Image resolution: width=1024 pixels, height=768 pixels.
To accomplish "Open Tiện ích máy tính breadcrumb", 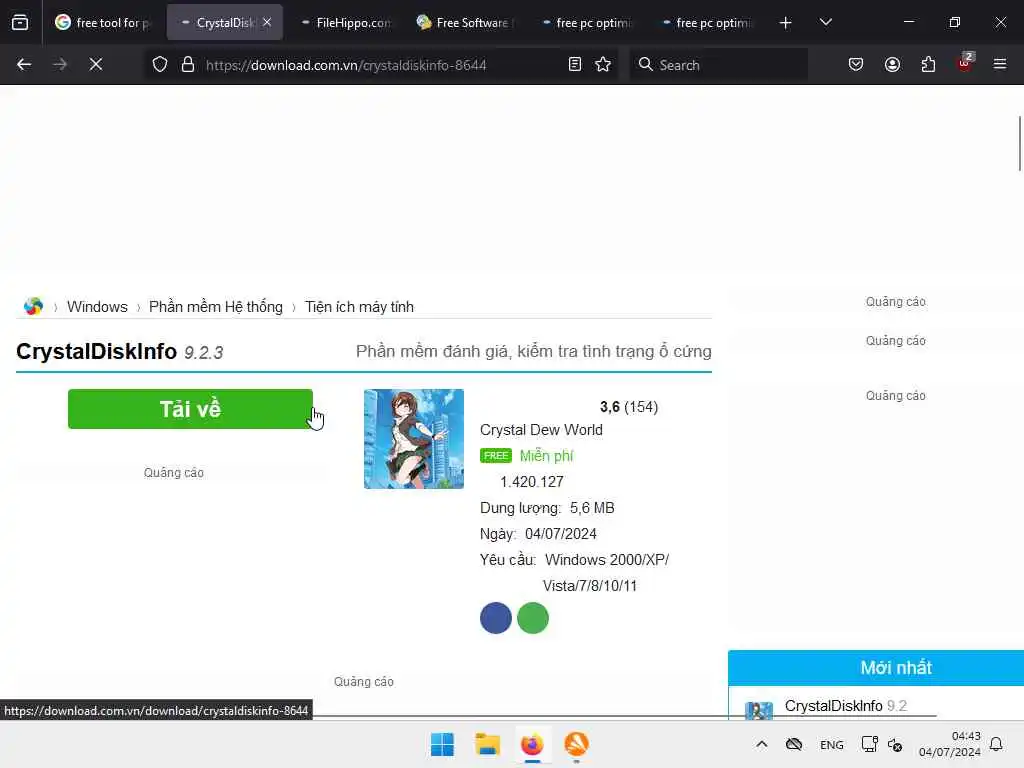I will [359, 307].
